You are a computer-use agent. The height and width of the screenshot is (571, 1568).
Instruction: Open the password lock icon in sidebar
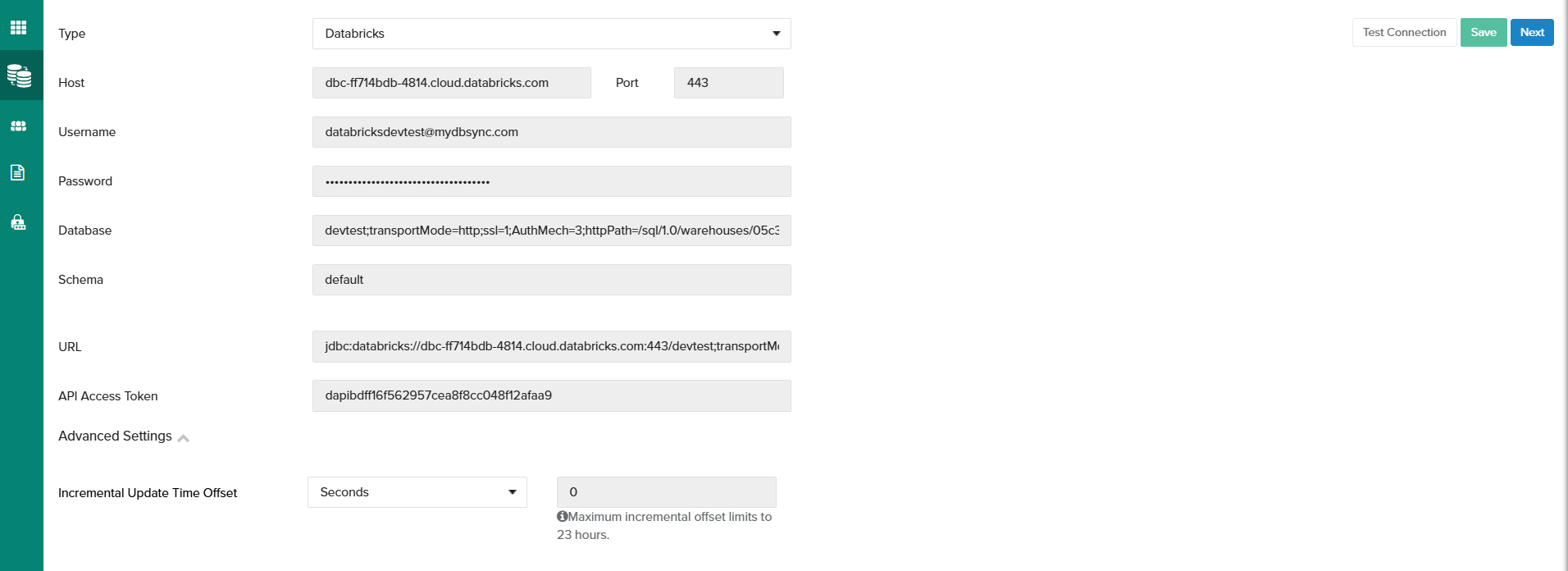(x=18, y=222)
